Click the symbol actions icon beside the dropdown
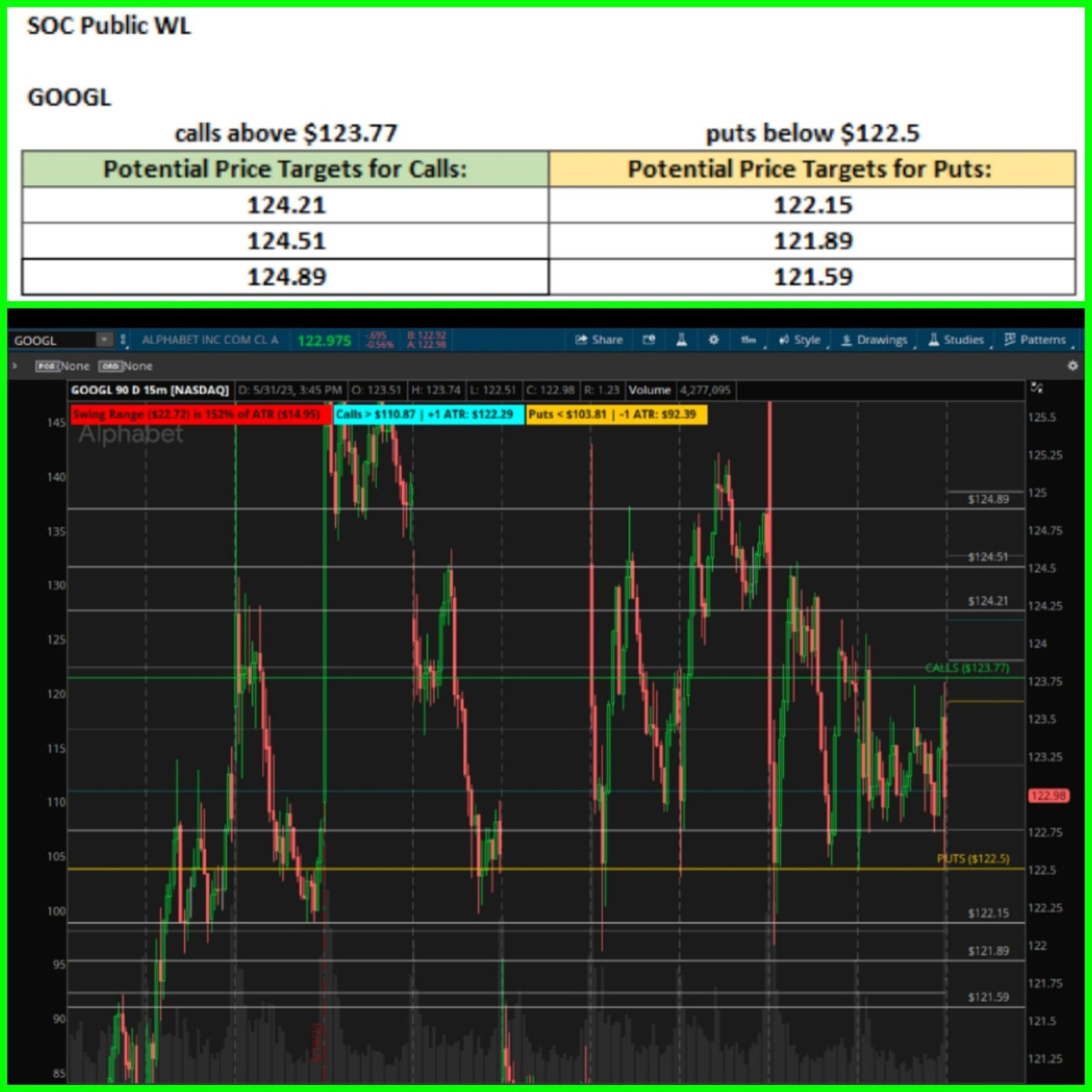Viewport: 1092px width, 1092px height. pyautogui.click(x=123, y=339)
